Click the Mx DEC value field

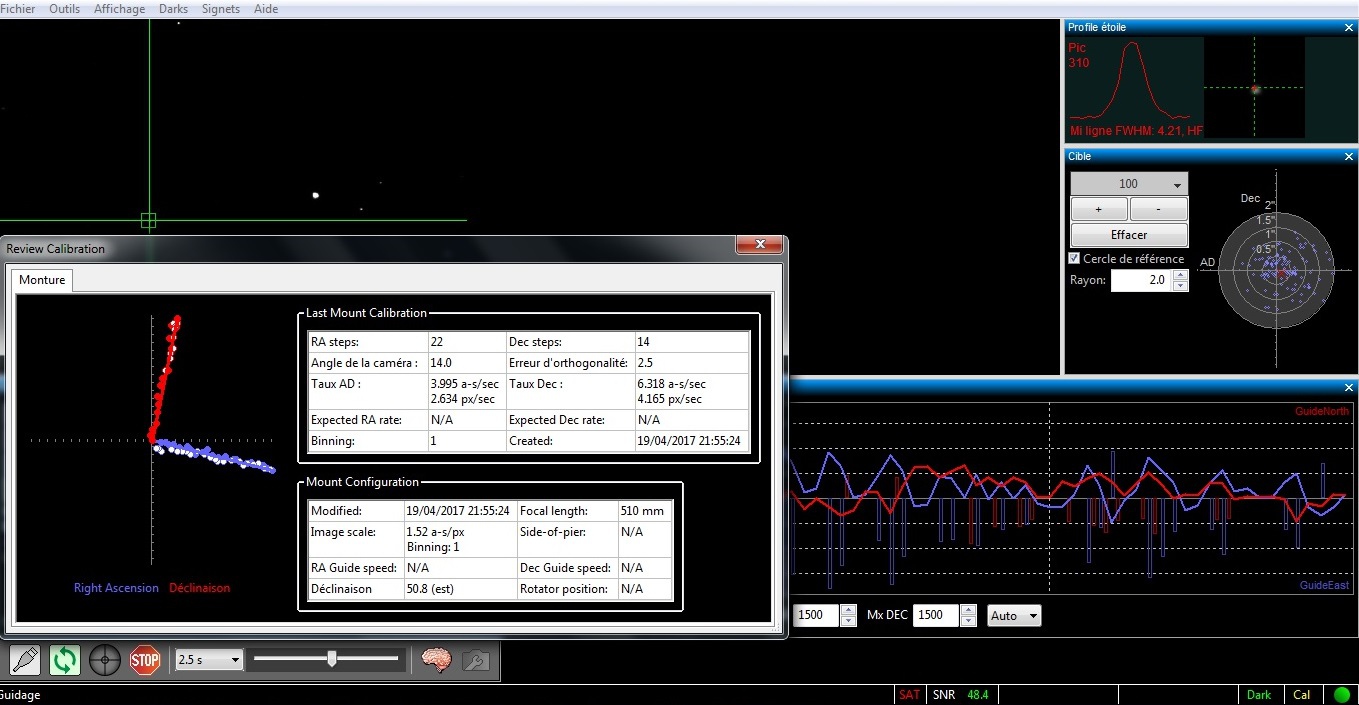coord(935,615)
